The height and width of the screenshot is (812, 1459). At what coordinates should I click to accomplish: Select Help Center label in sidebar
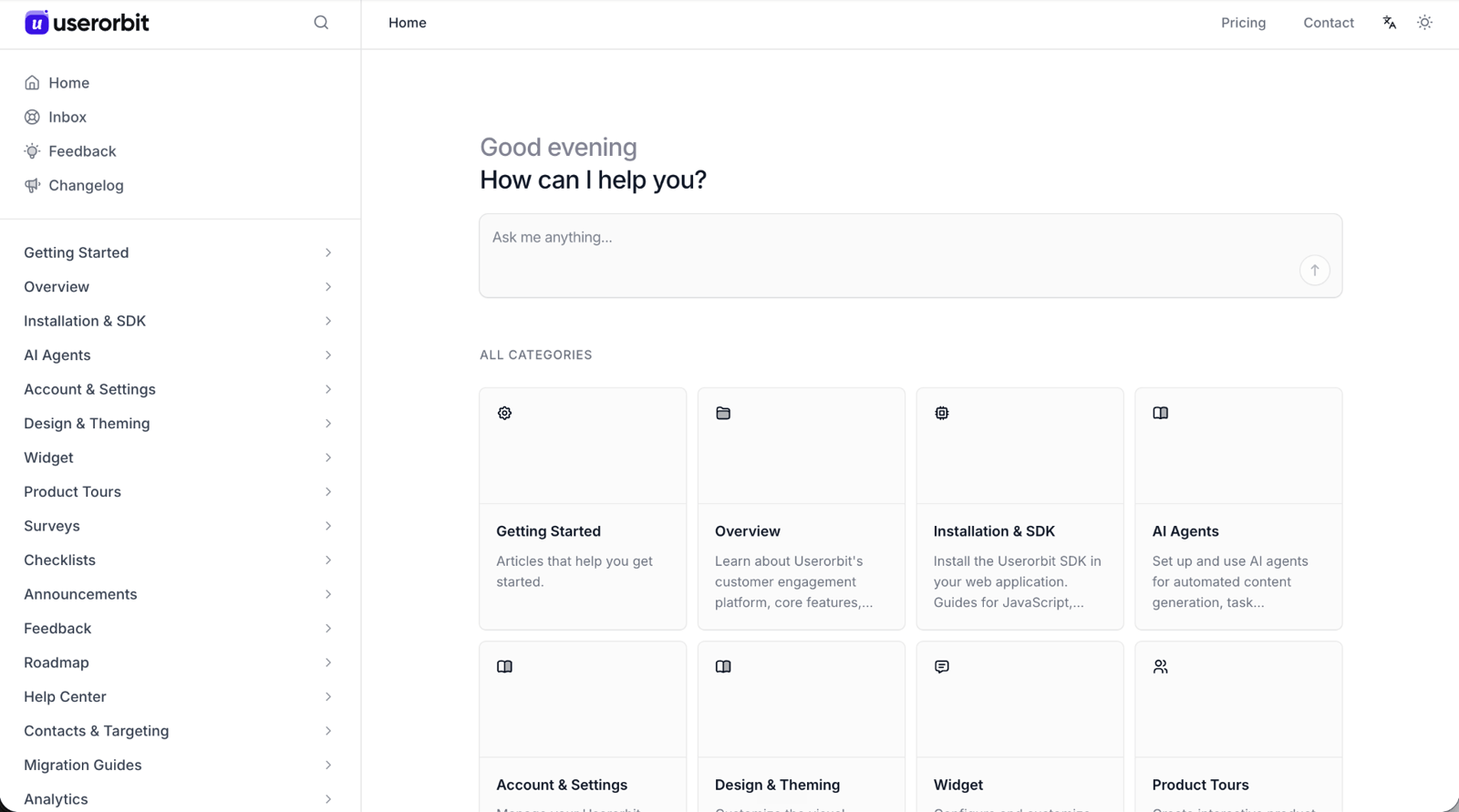(65, 697)
